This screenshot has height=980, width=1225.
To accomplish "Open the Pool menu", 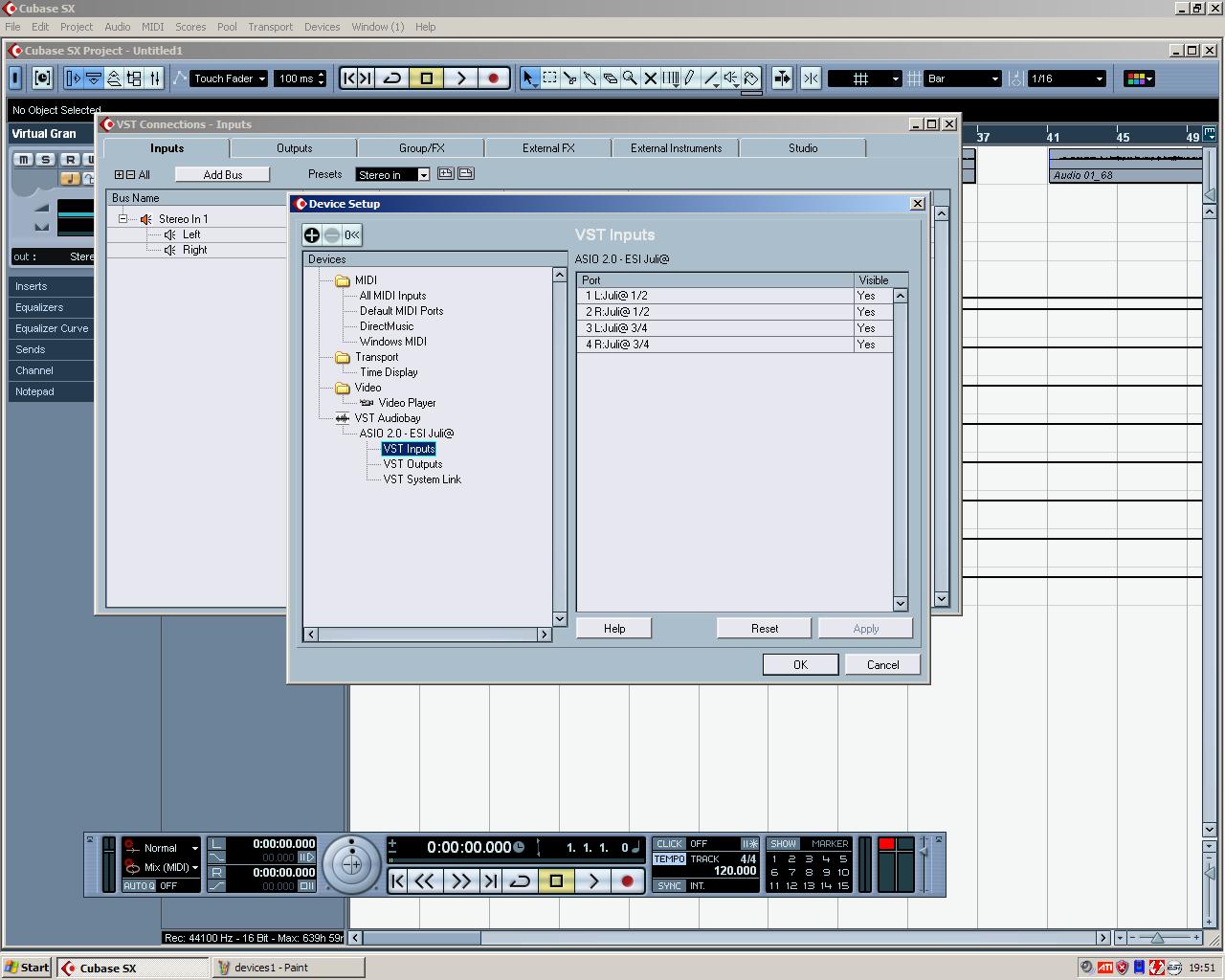I will coord(227,27).
